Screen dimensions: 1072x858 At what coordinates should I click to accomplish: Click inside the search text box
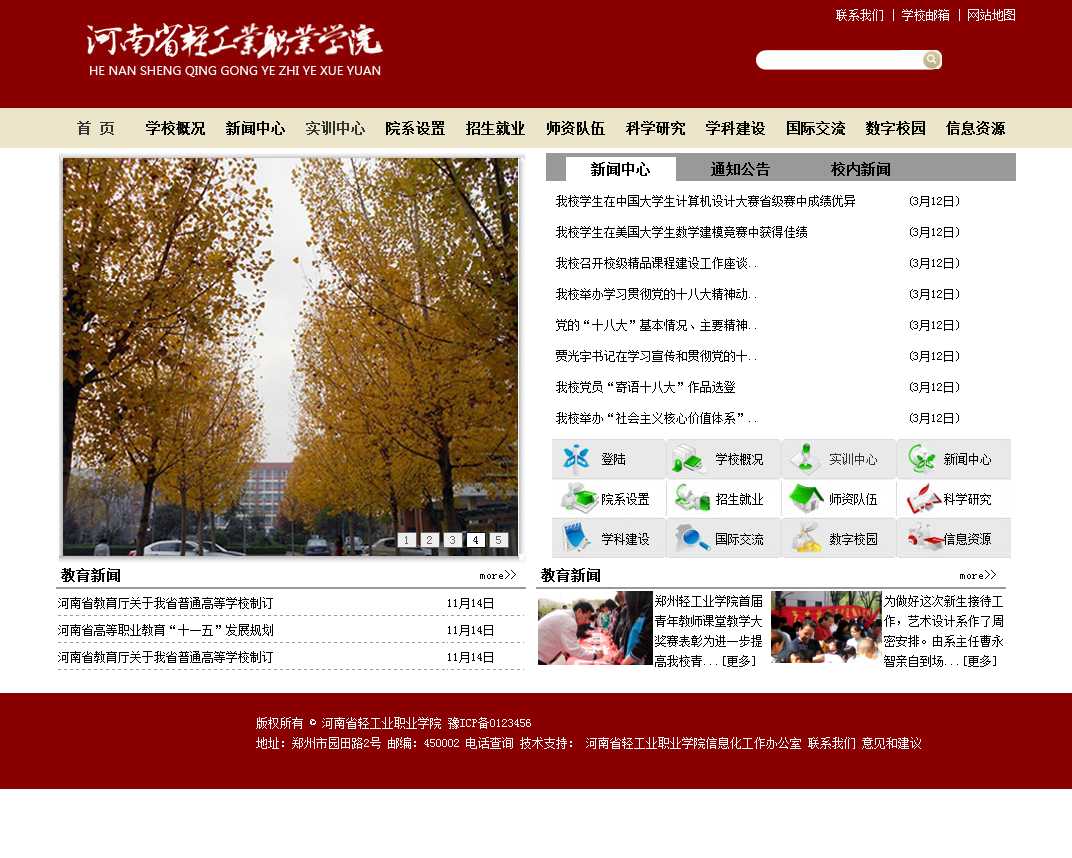(838, 60)
